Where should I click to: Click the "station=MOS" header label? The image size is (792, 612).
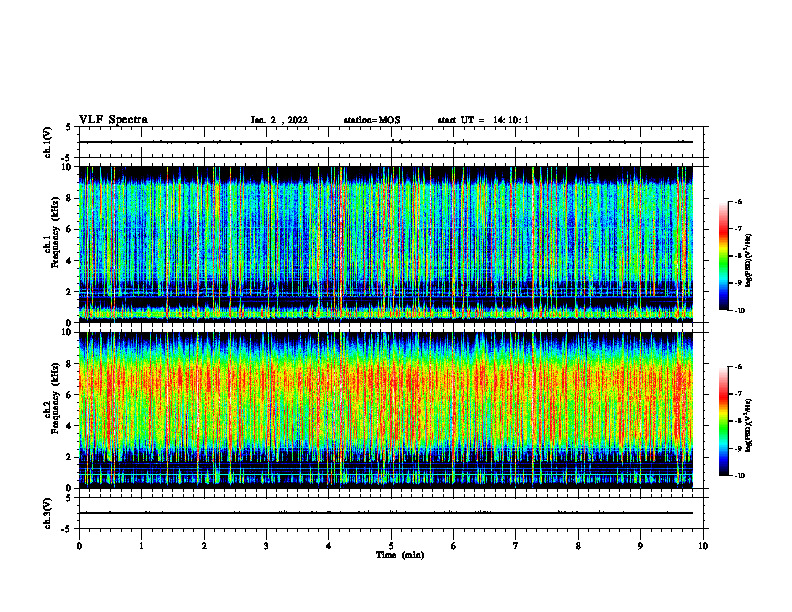pos(372,120)
